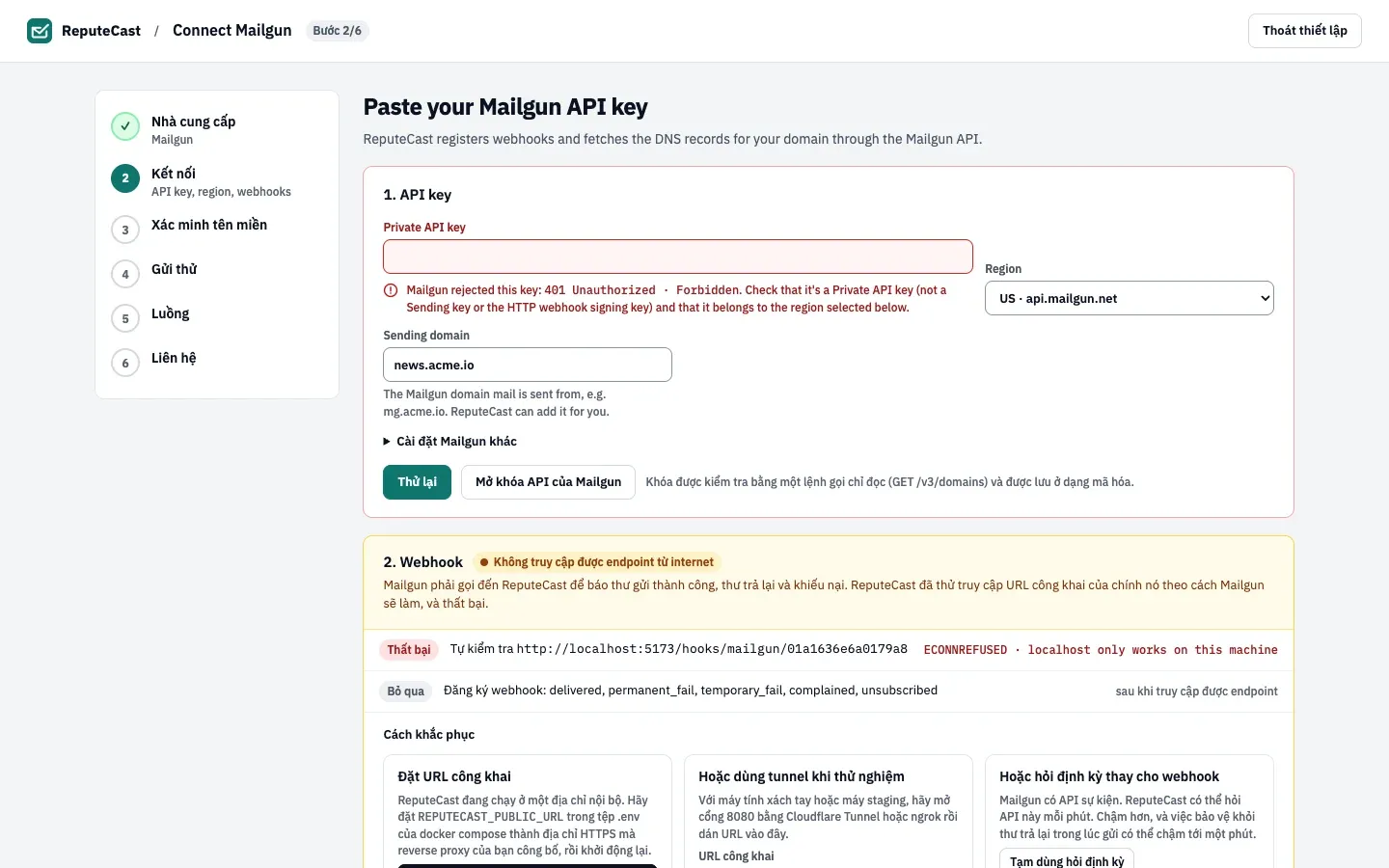
Task: Click the sau khi truy cập được endpoint note
Action: (1197, 692)
